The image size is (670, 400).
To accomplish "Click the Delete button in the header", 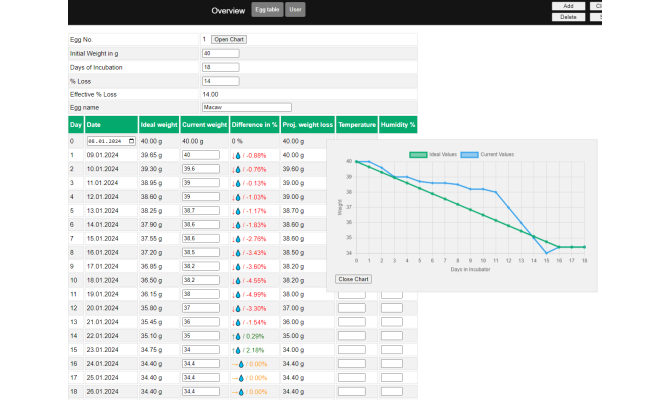I will click(x=568, y=17).
